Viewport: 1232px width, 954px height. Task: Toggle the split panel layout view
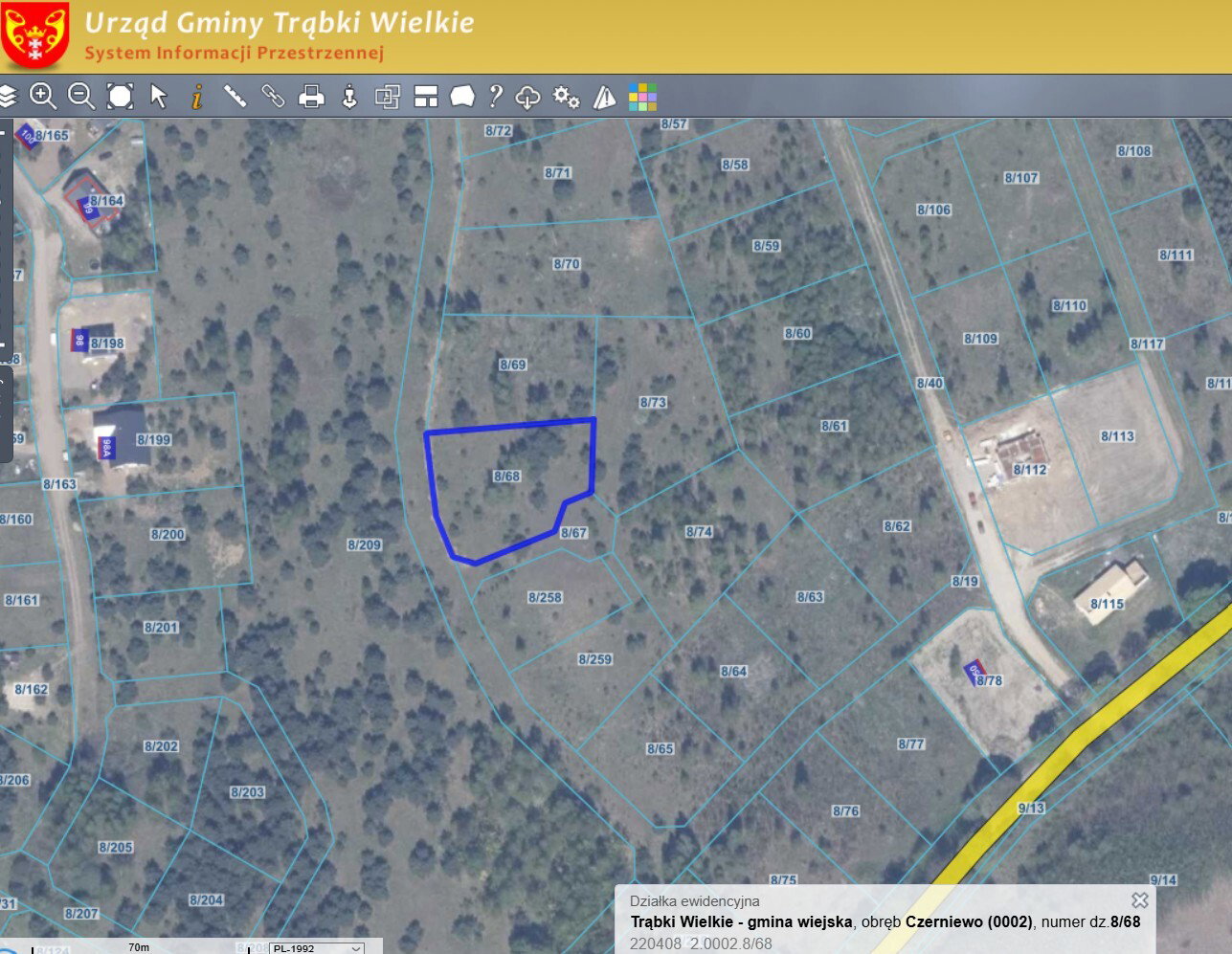click(x=426, y=97)
